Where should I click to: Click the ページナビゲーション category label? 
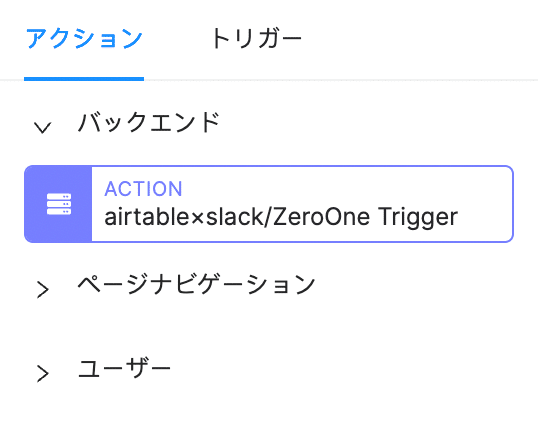196,284
